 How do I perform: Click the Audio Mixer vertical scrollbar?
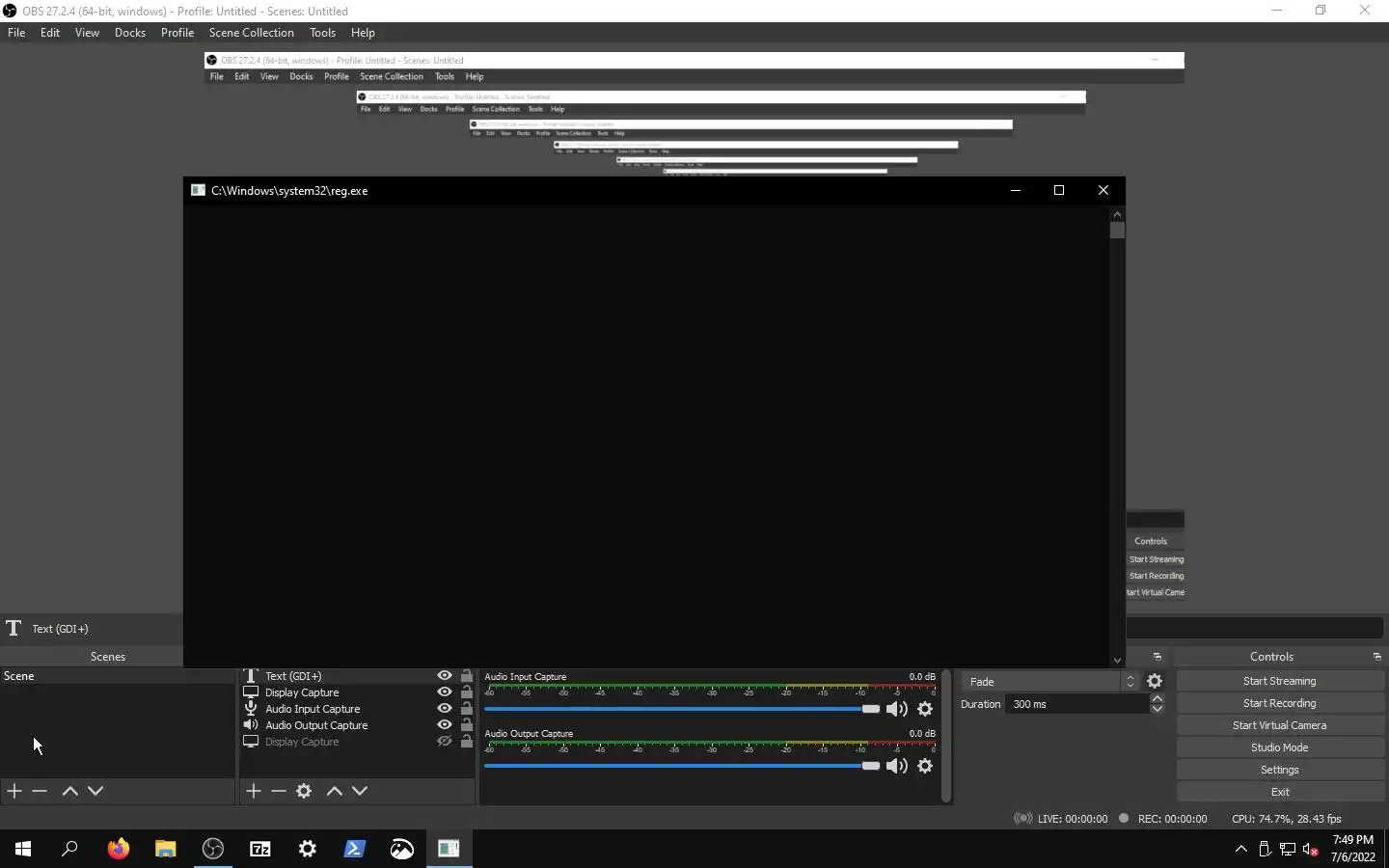[946, 737]
